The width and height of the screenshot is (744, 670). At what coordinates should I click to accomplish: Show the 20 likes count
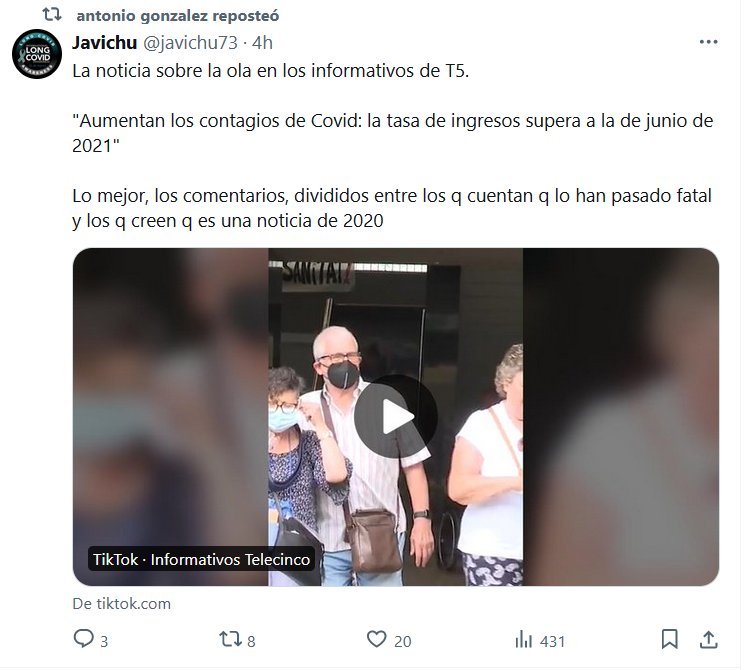click(402, 642)
